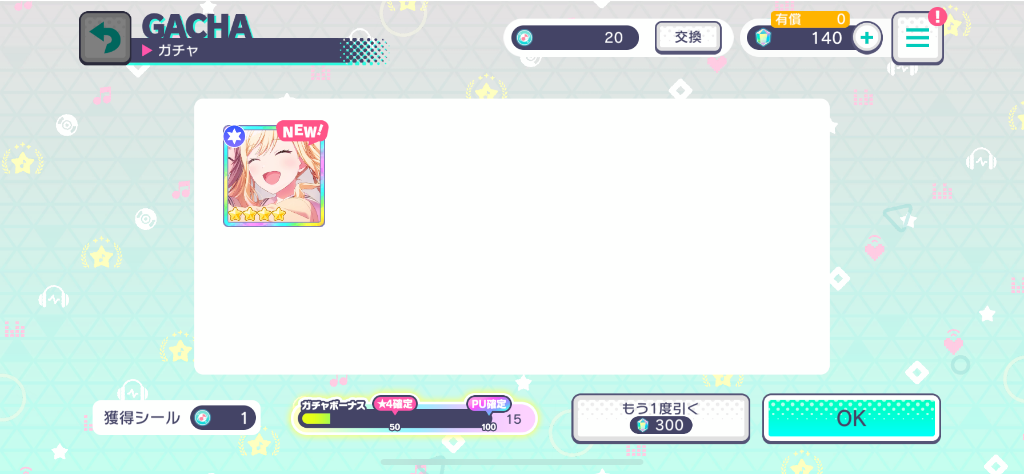Tap the blue star attribute icon on card
The height and width of the screenshot is (474, 1024).
tap(233, 136)
